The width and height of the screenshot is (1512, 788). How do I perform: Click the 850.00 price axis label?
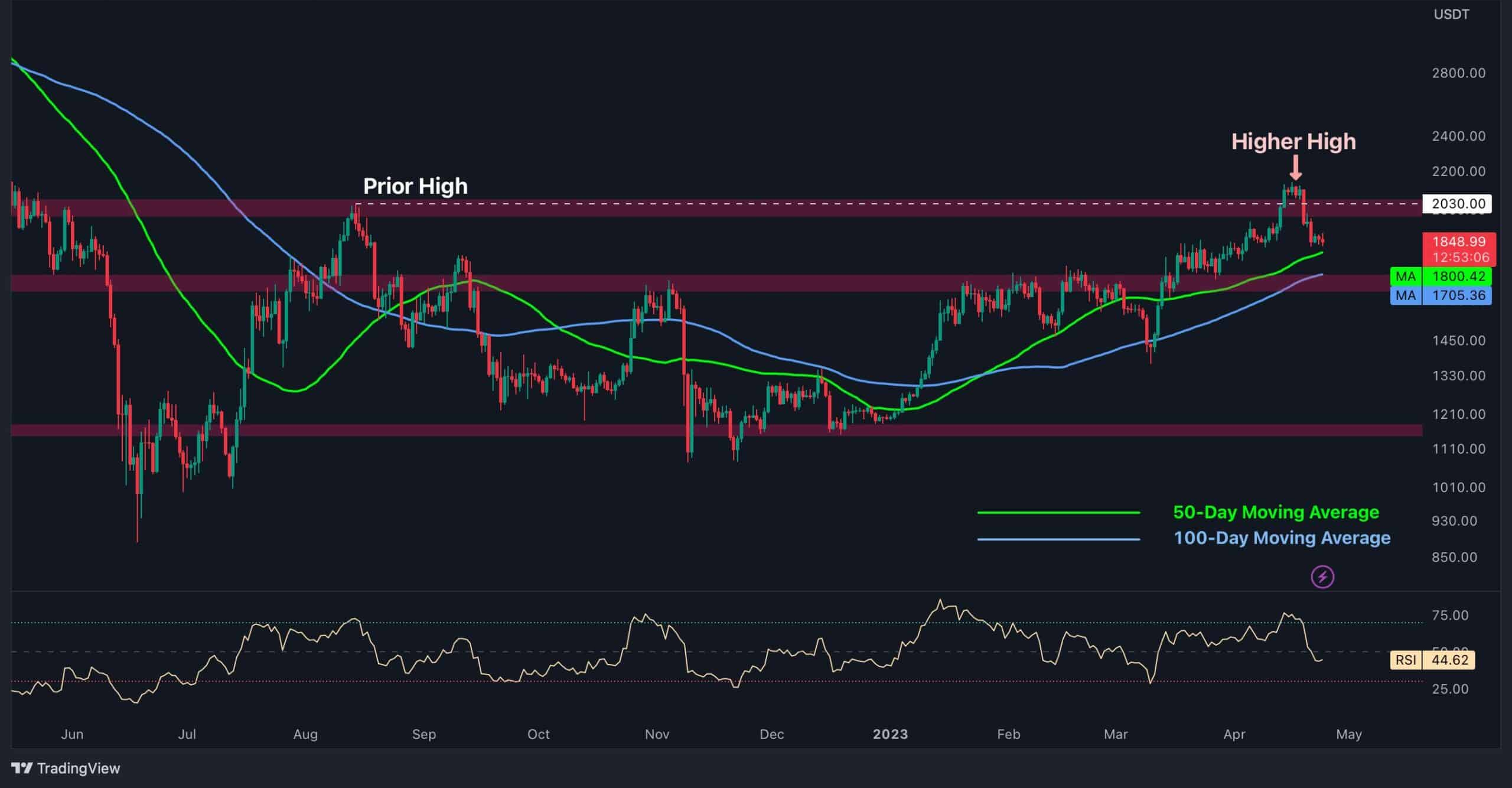coord(1454,557)
